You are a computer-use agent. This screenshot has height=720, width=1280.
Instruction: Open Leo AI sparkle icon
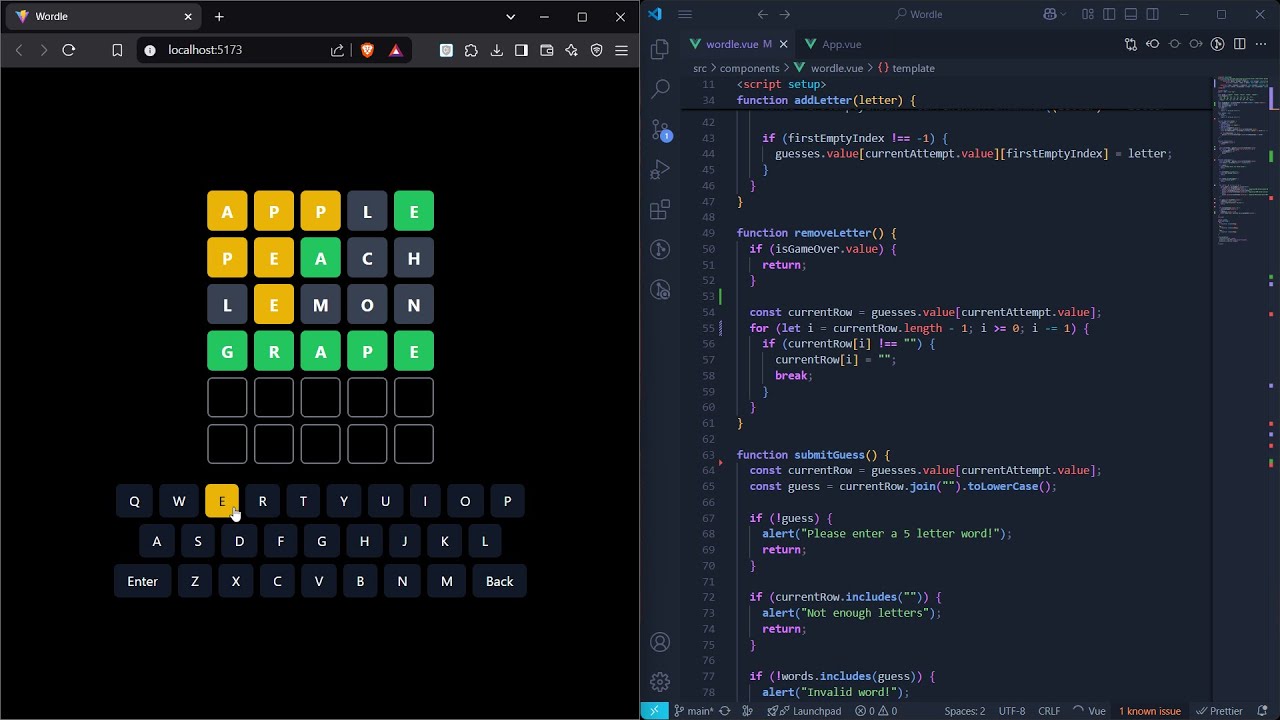click(571, 50)
